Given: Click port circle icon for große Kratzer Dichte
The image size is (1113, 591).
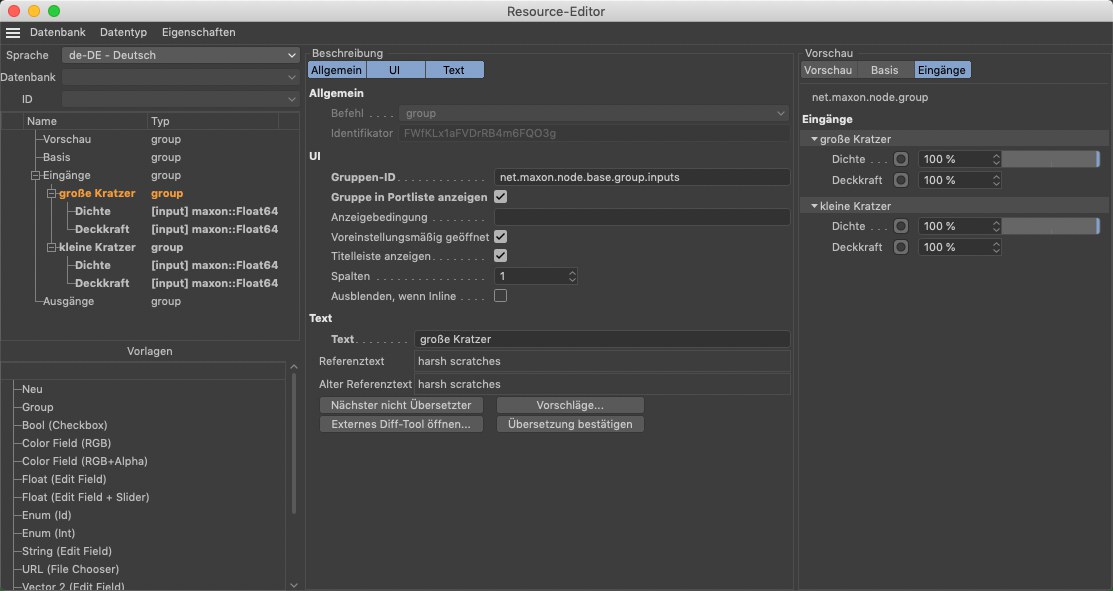Looking at the screenshot, I should [901, 159].
